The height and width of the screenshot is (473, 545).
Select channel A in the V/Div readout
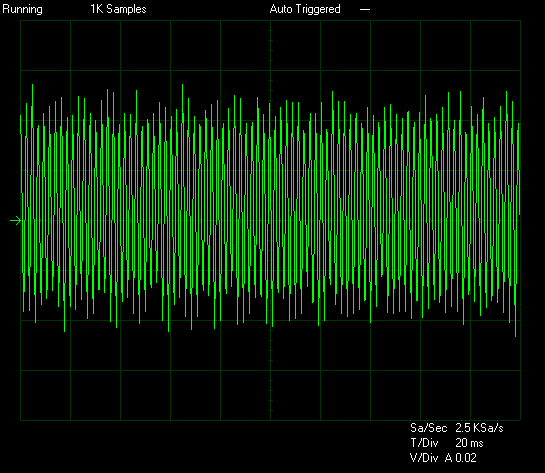[x=448, y=458]
